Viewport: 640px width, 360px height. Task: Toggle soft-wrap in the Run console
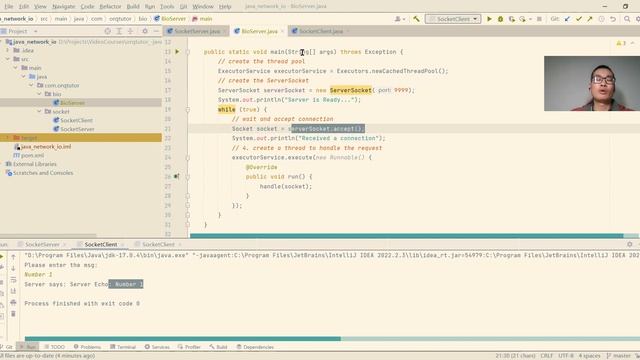pyautogui.click(x=13, y=280)
